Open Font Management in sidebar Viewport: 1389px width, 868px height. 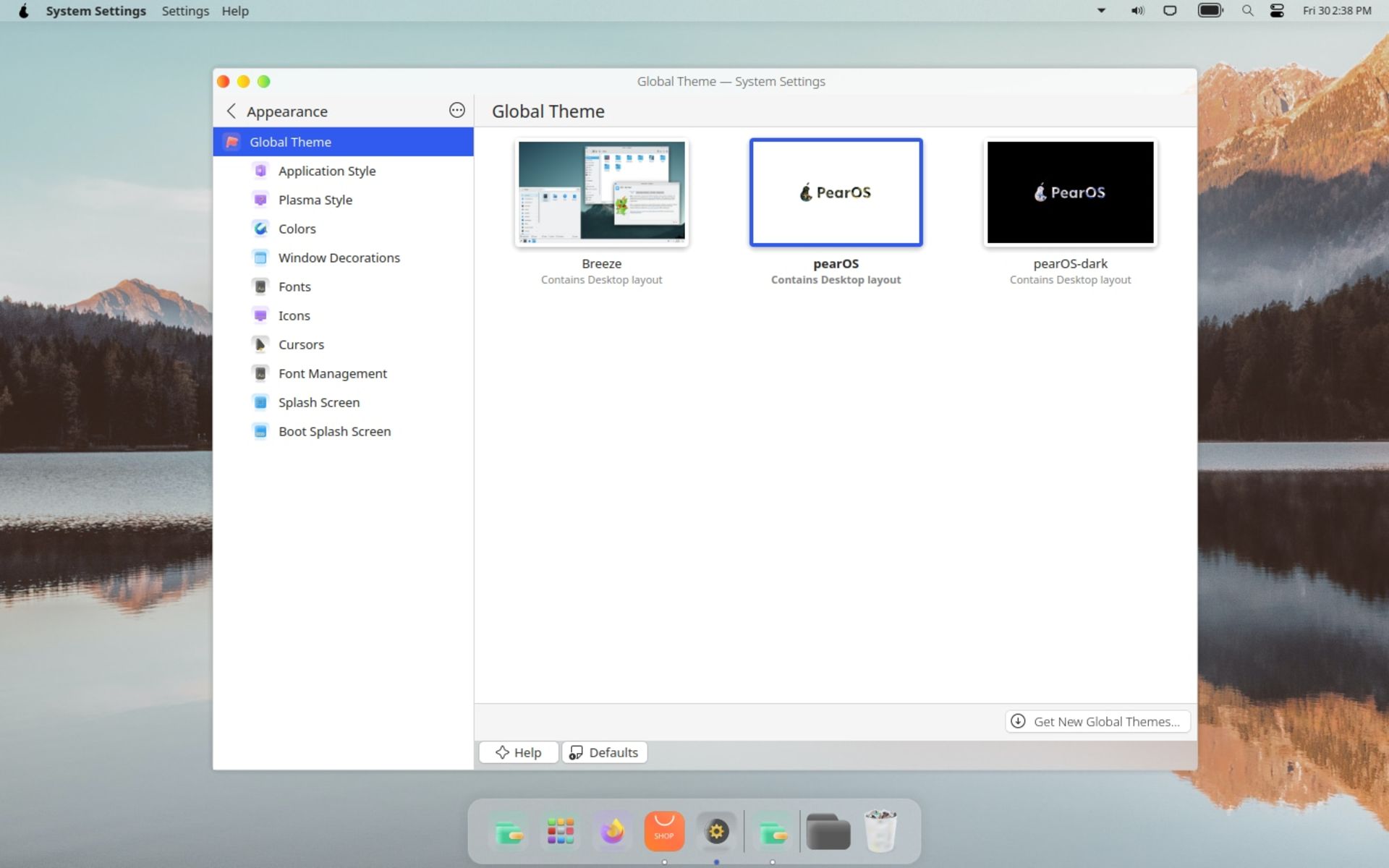point(343,373)
